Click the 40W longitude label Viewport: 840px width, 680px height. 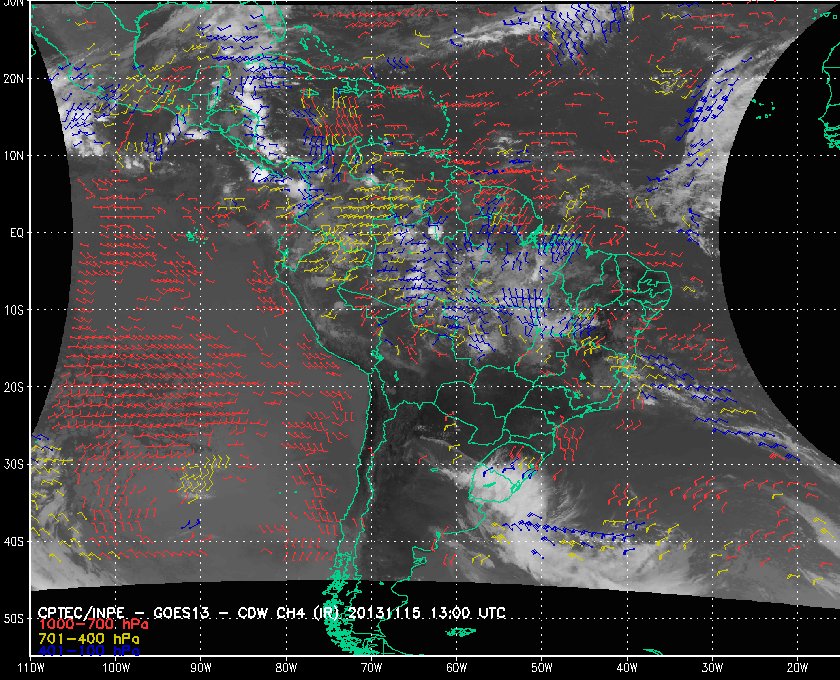click(x=627, y=668)
